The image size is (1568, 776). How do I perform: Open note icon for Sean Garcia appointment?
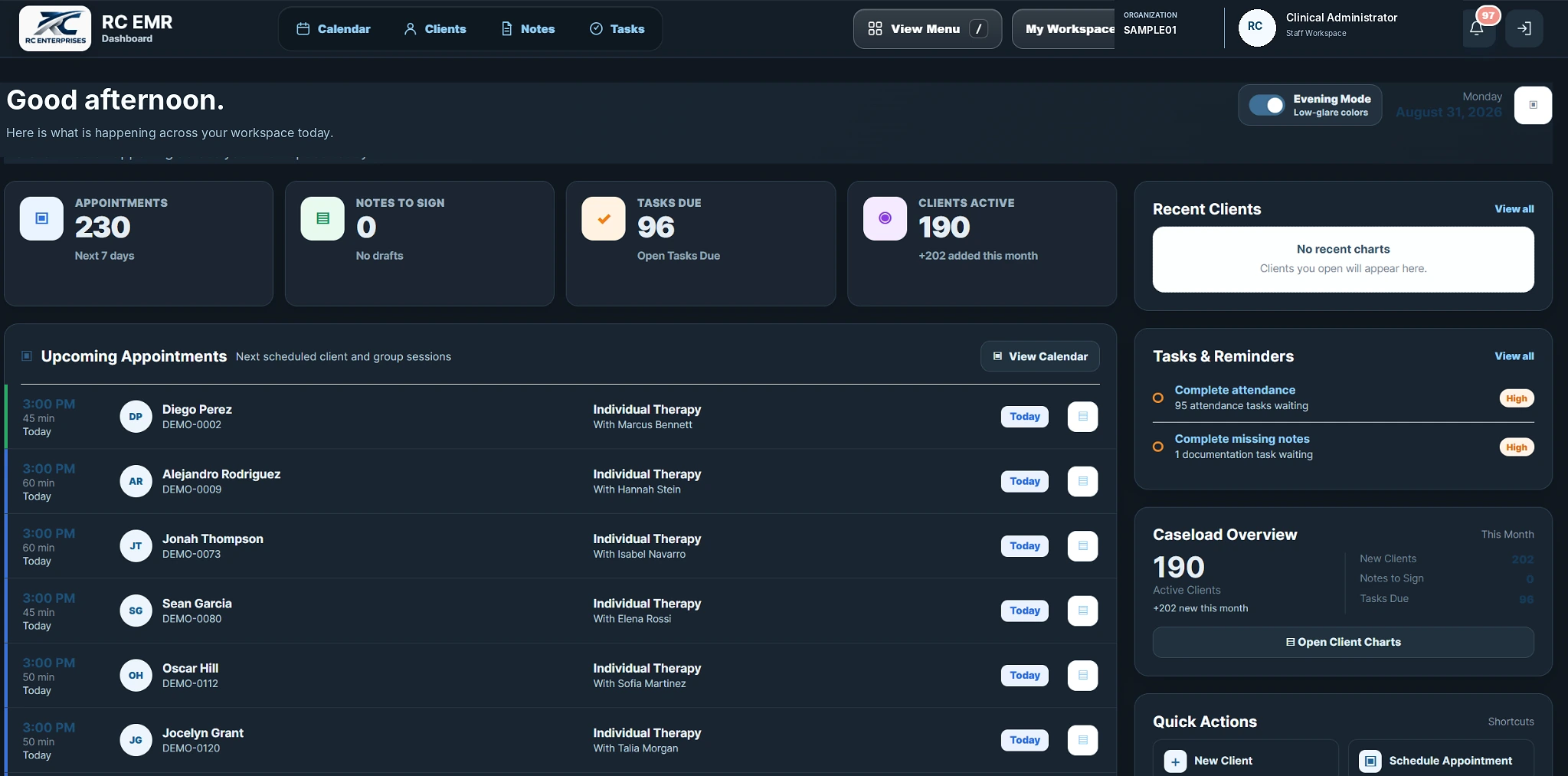1082,611
